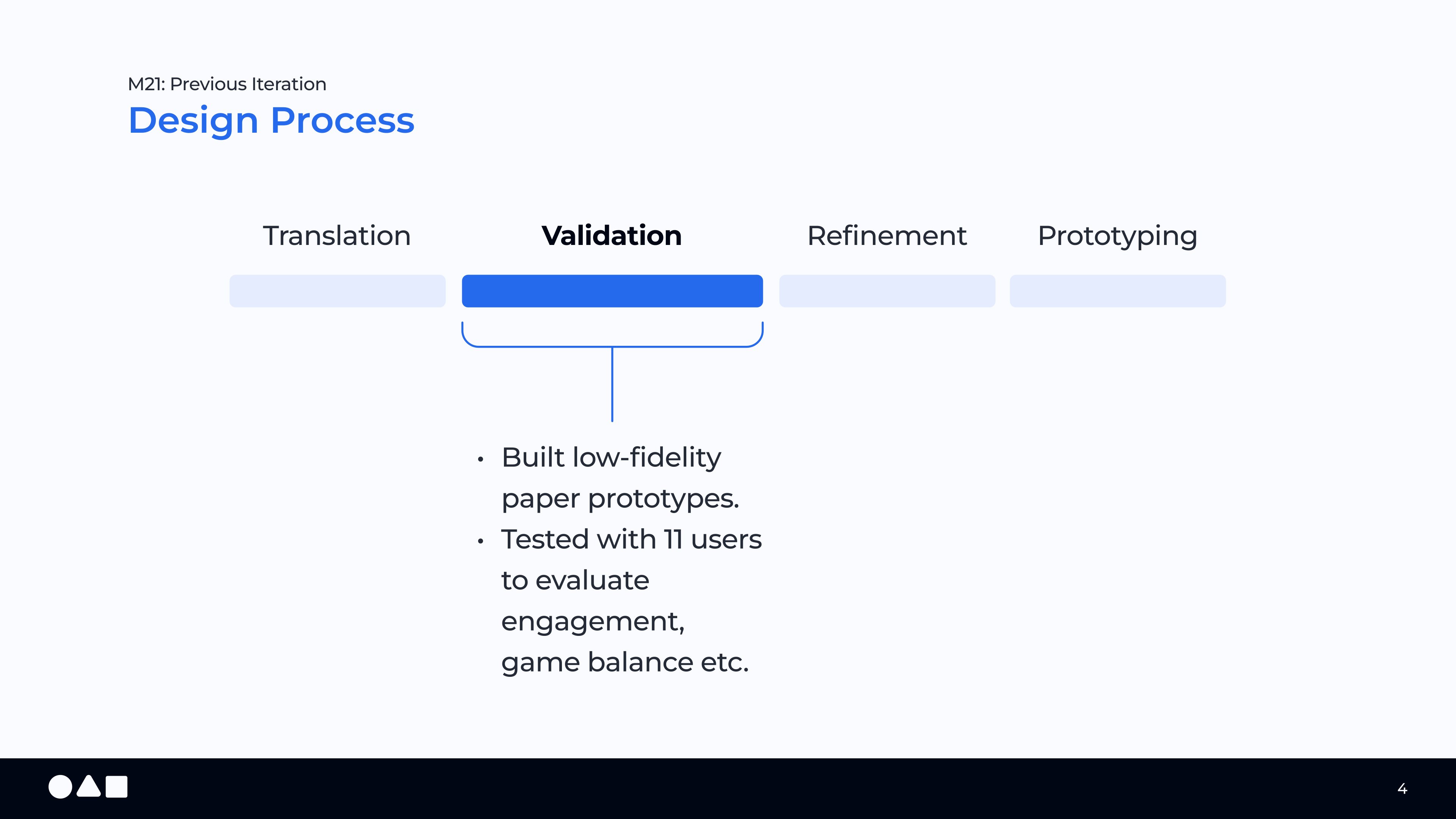The height and width of the screenshot is (819, 1456).
Task: Click the "M21: Previous Iteration" subtitle text
Action: pyautogui.click(x=227, y=84)
